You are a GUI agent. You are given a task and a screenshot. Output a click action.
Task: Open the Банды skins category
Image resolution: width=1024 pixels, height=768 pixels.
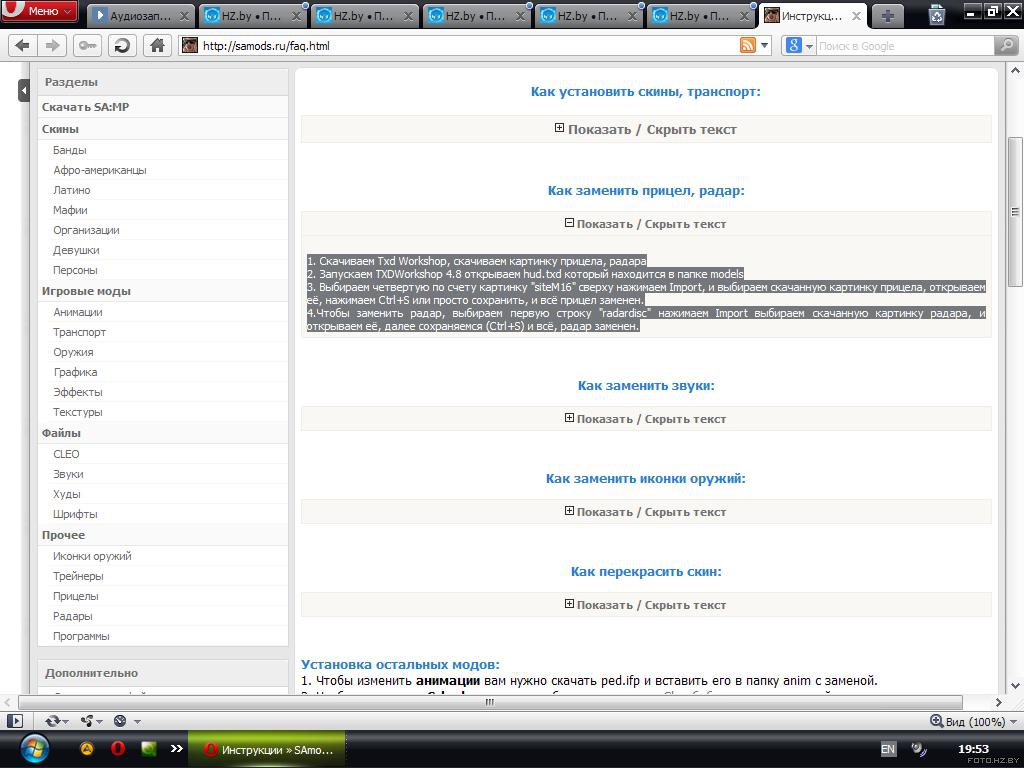tap(70, 150)
